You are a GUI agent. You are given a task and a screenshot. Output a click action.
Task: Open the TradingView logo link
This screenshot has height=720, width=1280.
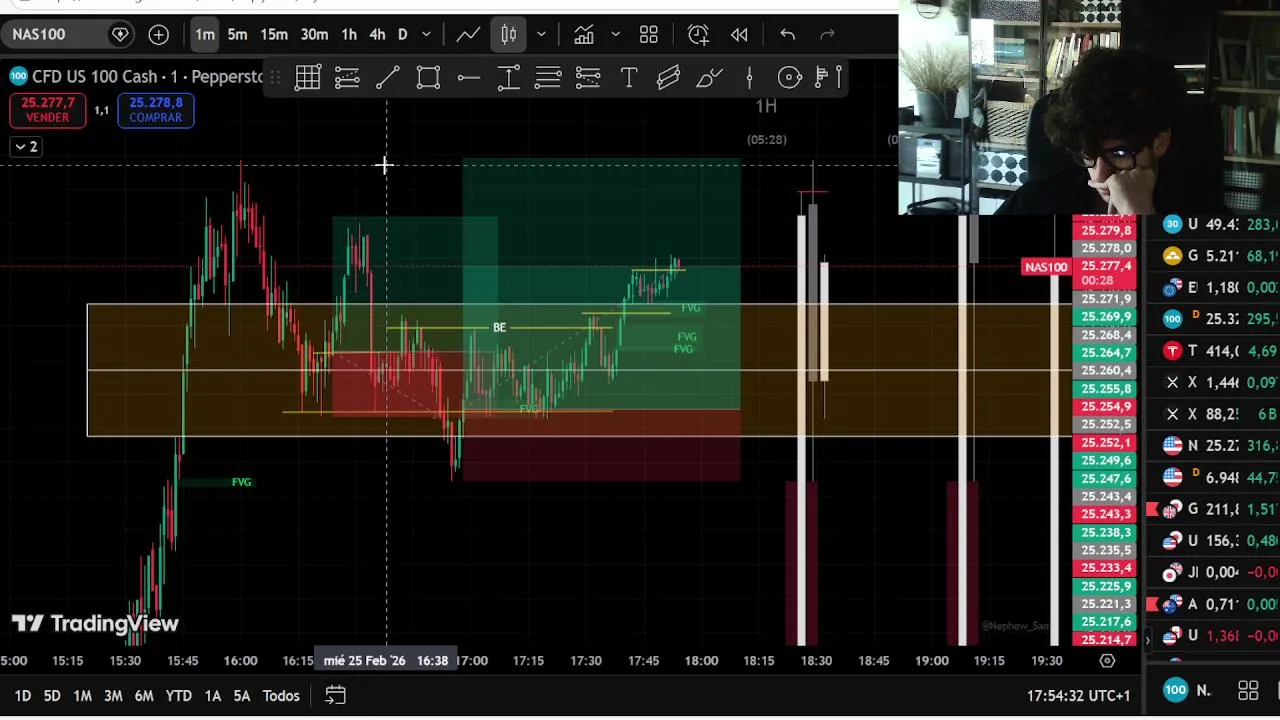coord(95,624)
